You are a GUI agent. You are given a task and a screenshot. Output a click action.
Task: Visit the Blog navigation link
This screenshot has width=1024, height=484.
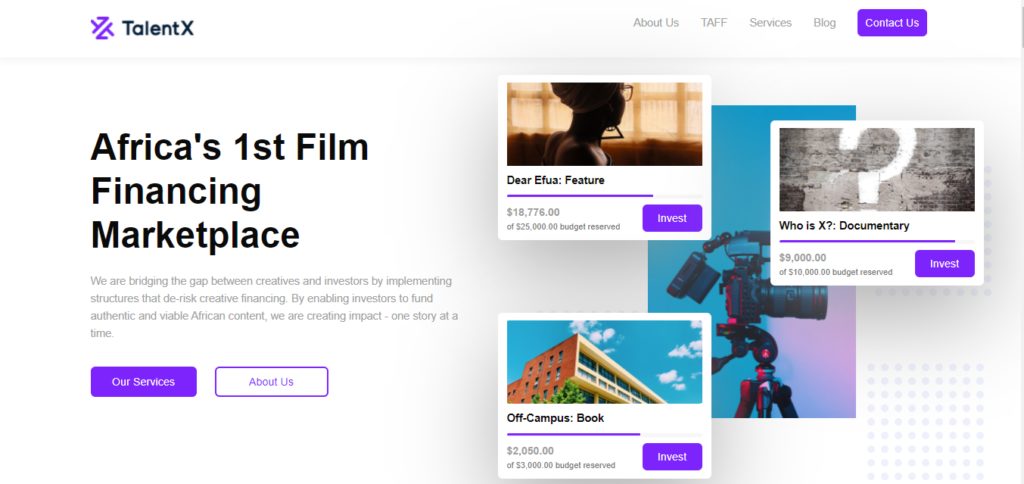click(x=824, y=23)
